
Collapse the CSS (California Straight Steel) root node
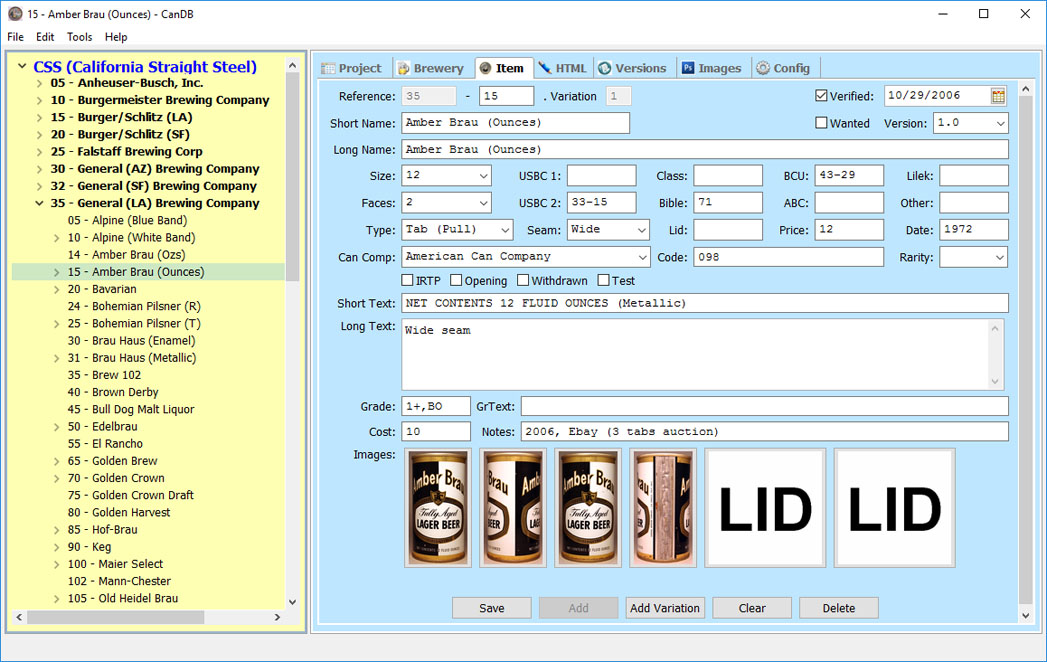(x=22, y=66)
